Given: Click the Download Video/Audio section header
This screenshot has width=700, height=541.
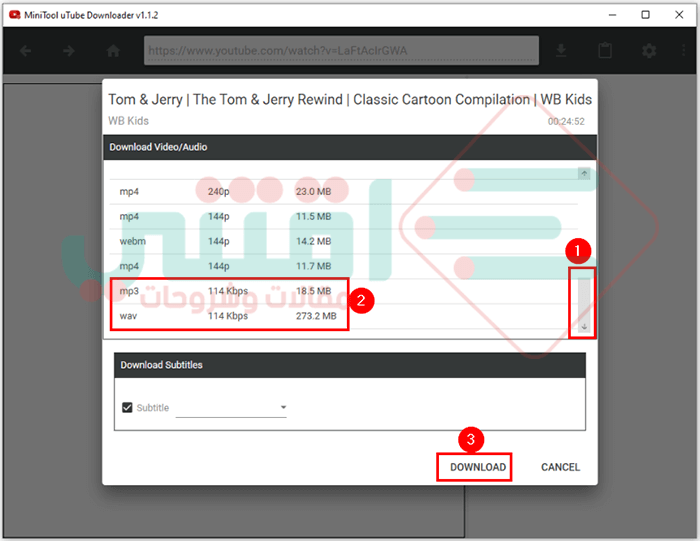Looking at the screenshot, I should [350, 147].
